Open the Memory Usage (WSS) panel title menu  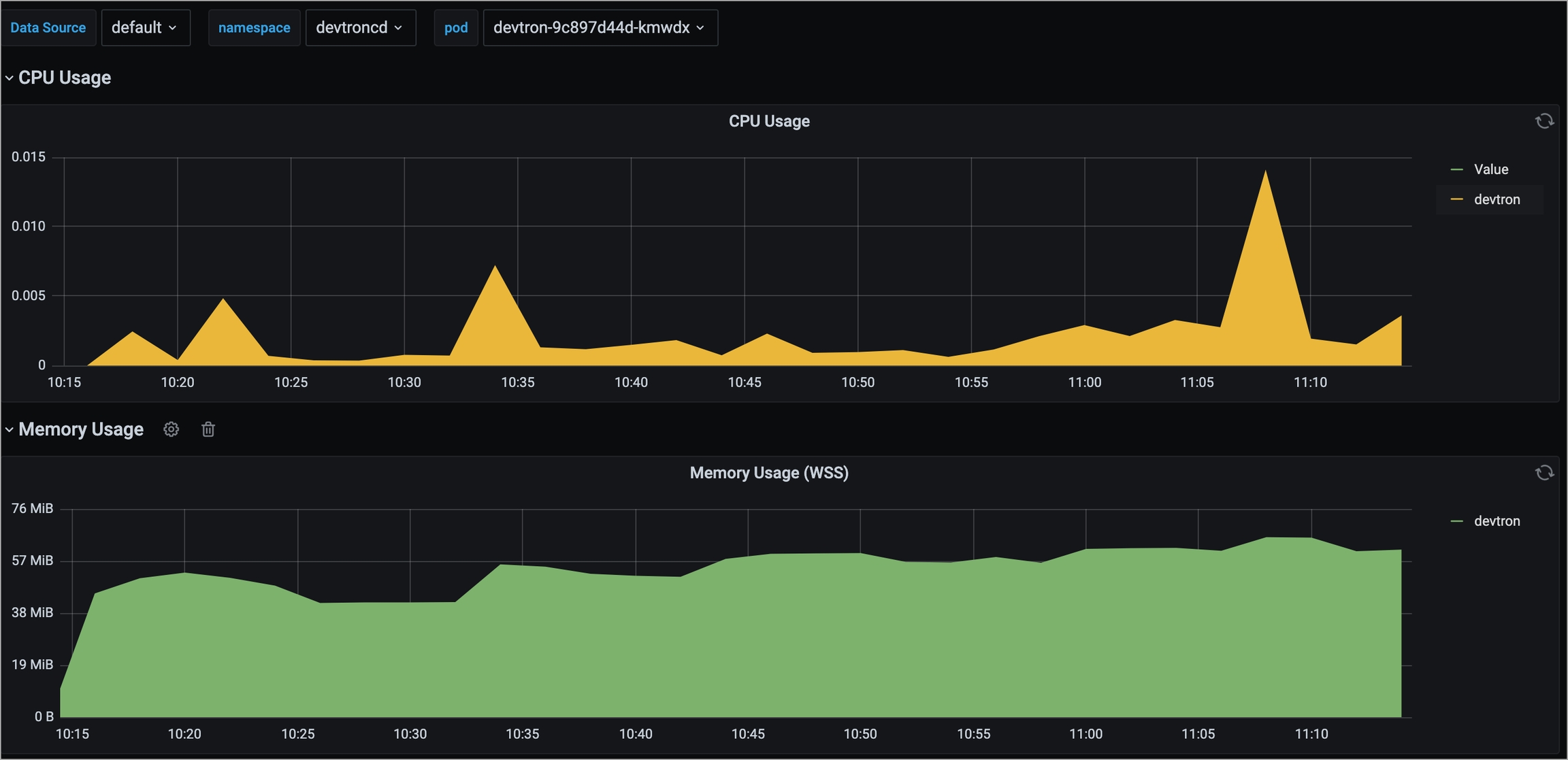[769, 473]
